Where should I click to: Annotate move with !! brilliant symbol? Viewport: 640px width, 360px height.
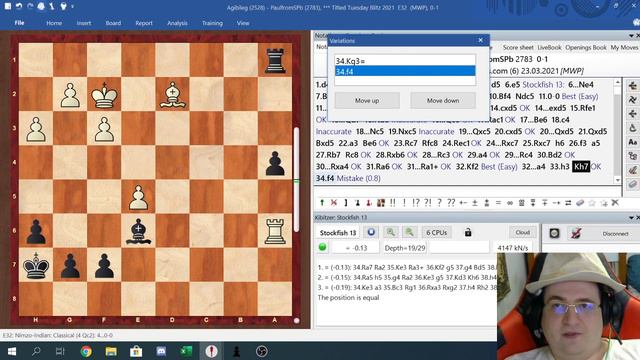coord(393,202)
